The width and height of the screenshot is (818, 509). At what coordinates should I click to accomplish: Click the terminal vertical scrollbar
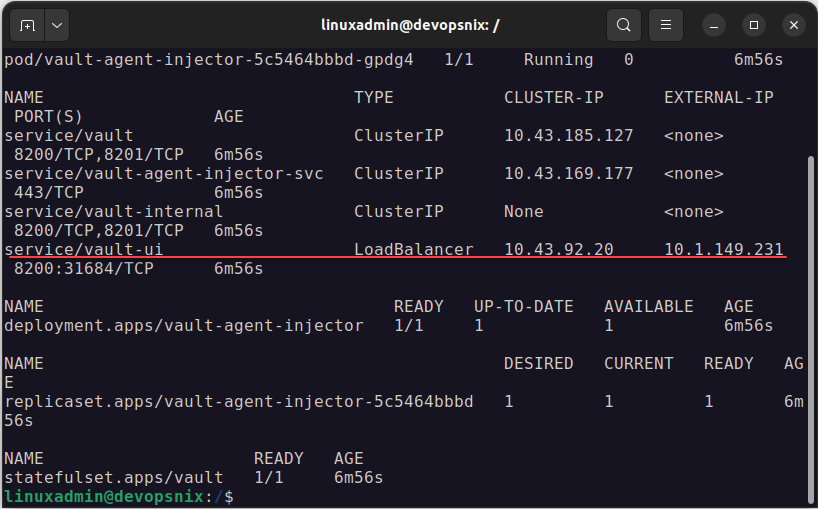click(811, 300)
